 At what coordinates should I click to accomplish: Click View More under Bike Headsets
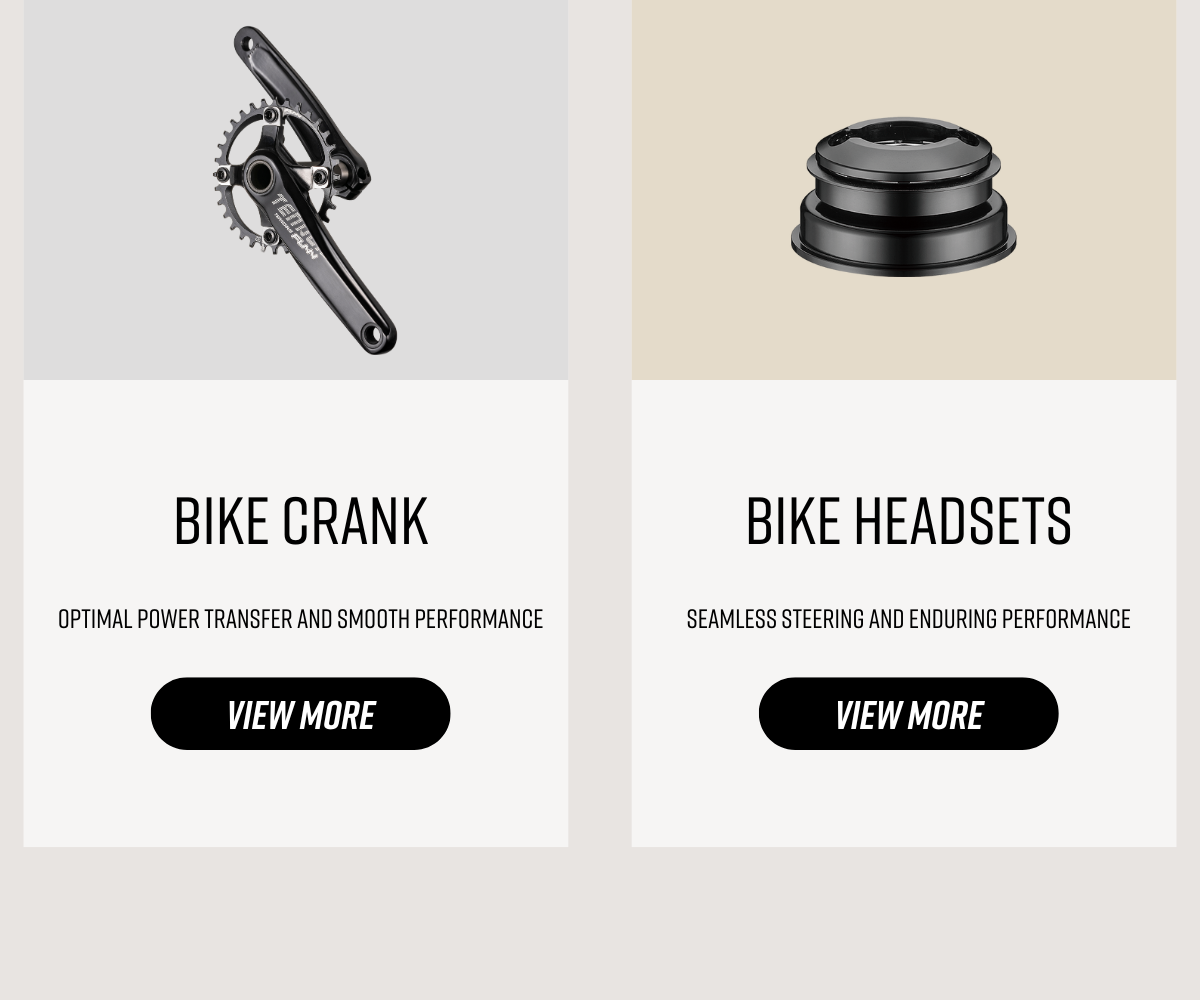click(x=908, y=714)
